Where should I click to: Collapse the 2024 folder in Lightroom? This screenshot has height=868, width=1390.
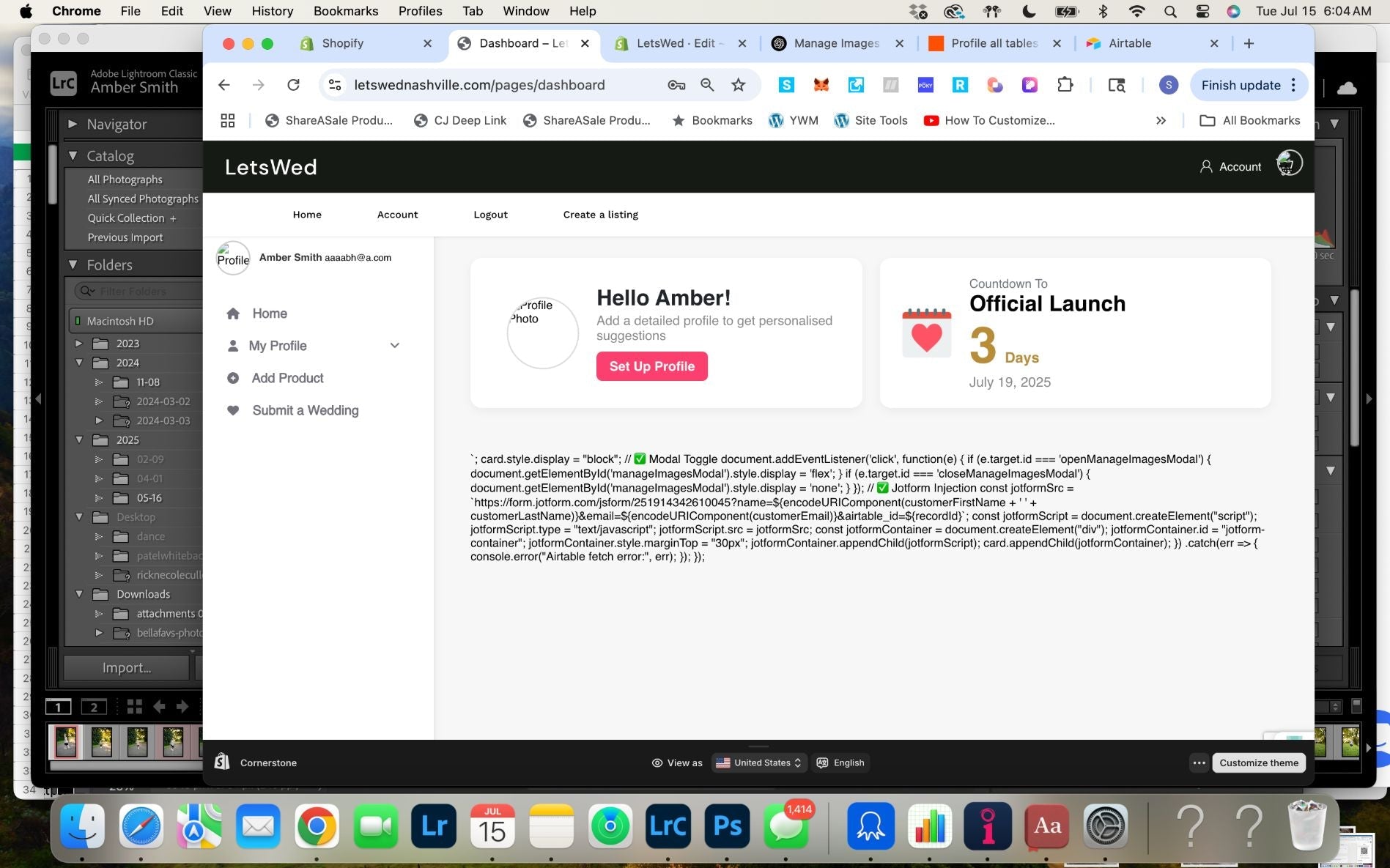point(79,363)
